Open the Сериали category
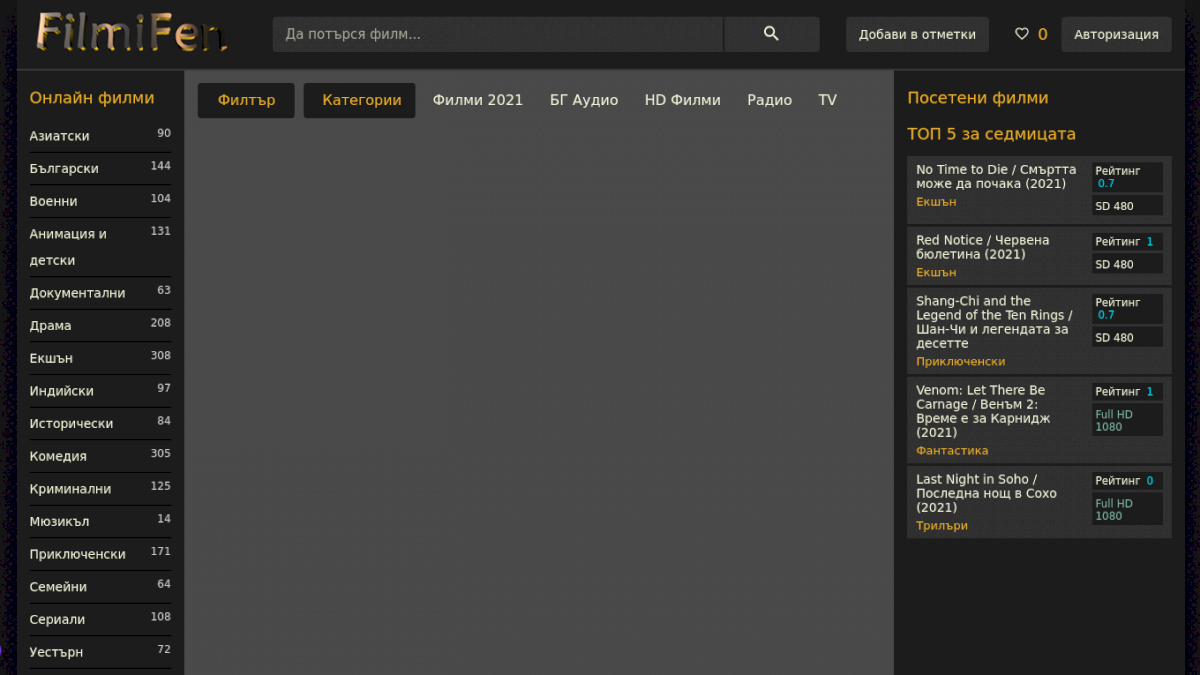Screen dimensions: 1200x675 click(x=57, y=619)
